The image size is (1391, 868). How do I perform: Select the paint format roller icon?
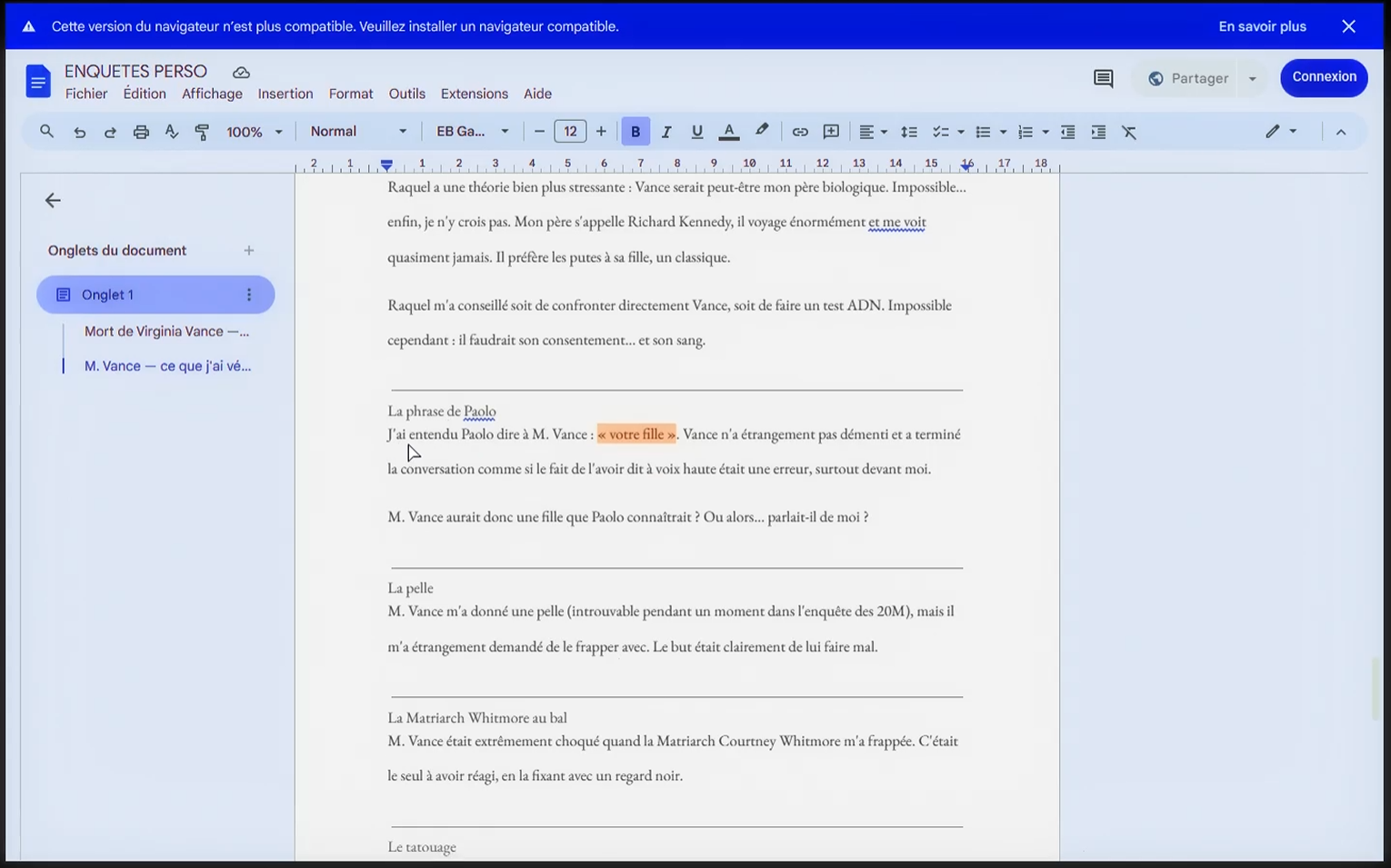pyautogui.click(x=202, y=132)
